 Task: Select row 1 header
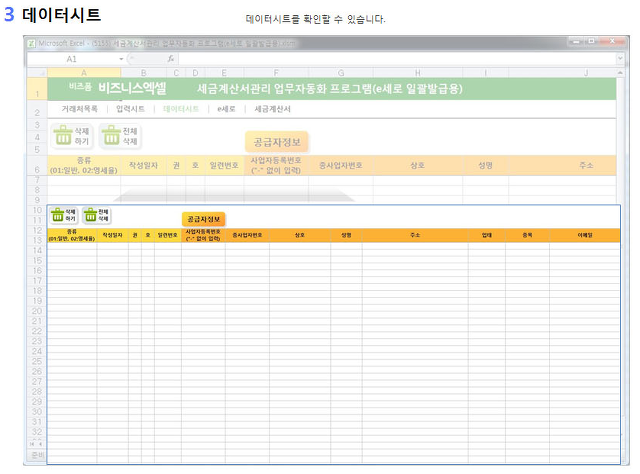(x=37, y=89)
